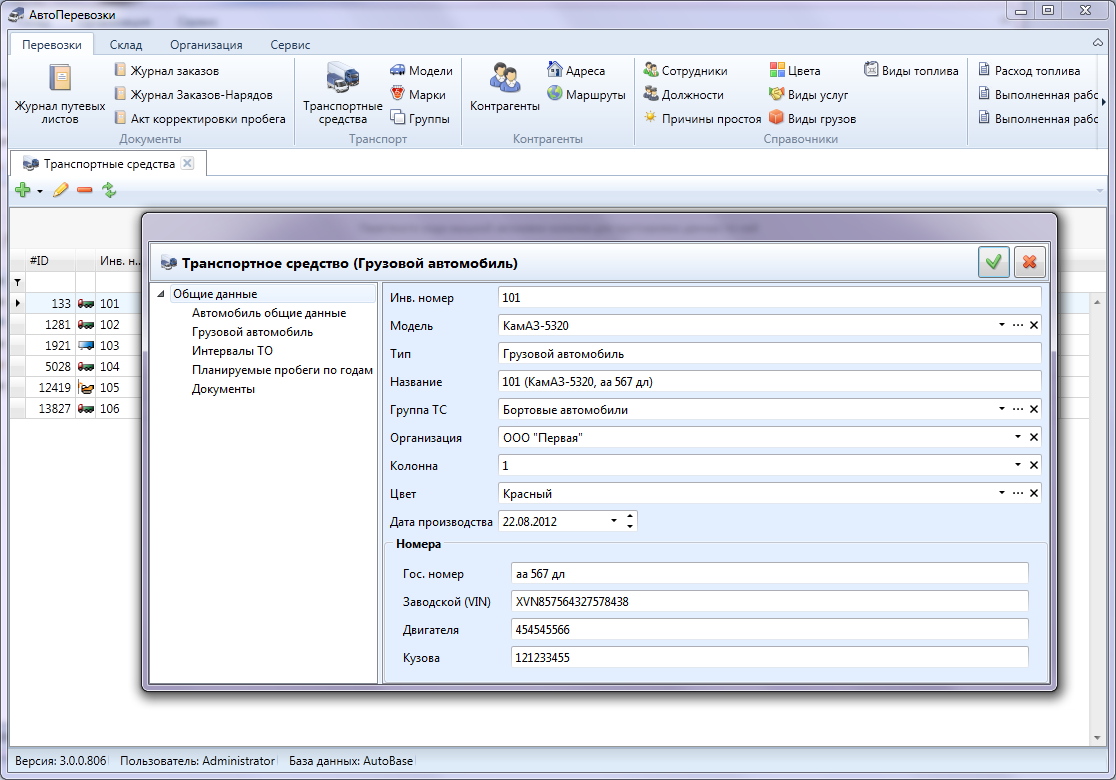Open the Модель dropdown arrow

pos(1001,325)
